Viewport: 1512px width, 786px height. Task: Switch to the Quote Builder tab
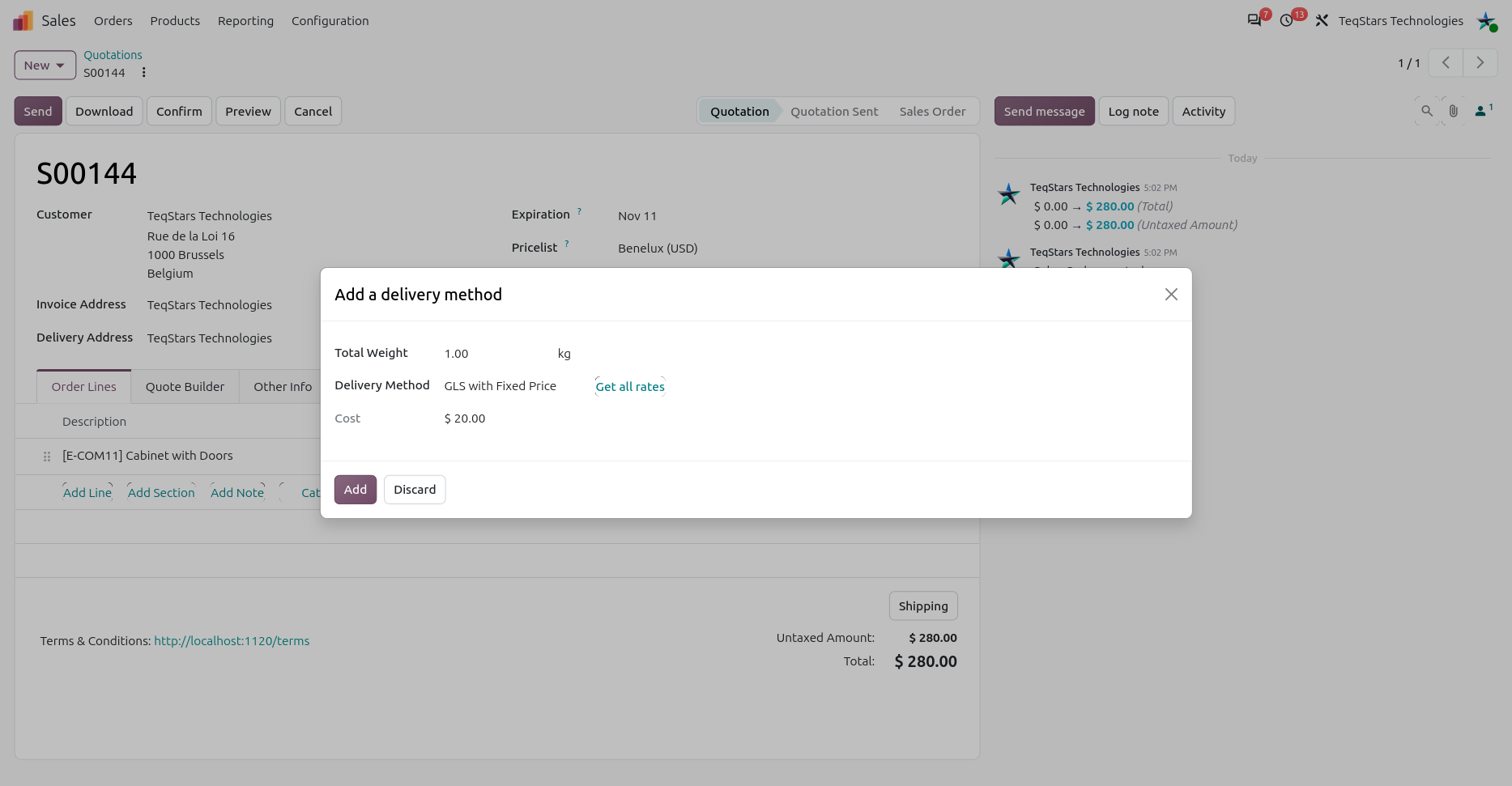(x=185, y=387)
